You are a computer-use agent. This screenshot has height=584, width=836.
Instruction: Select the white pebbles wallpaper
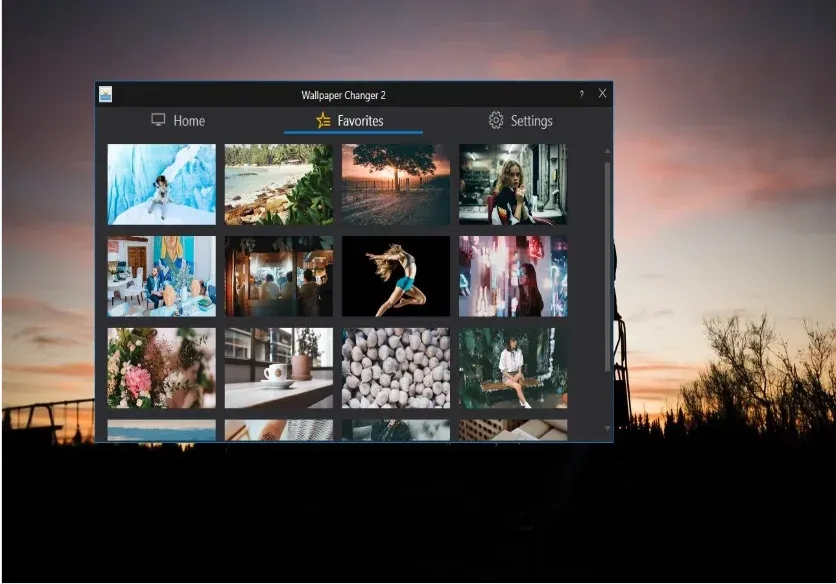tap(396, 368)
